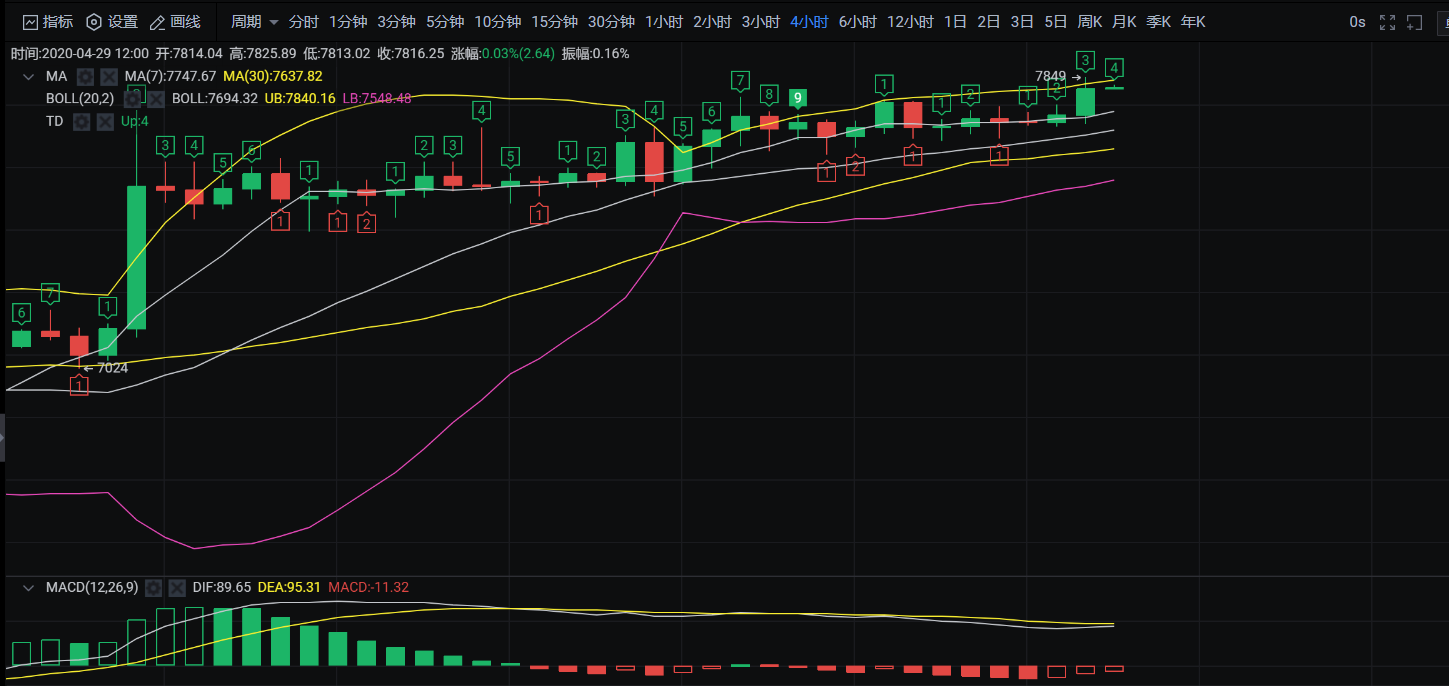The image size is (1449, 686).
Task: Click the DEA:95.31 value
Action: coord(289,587)
